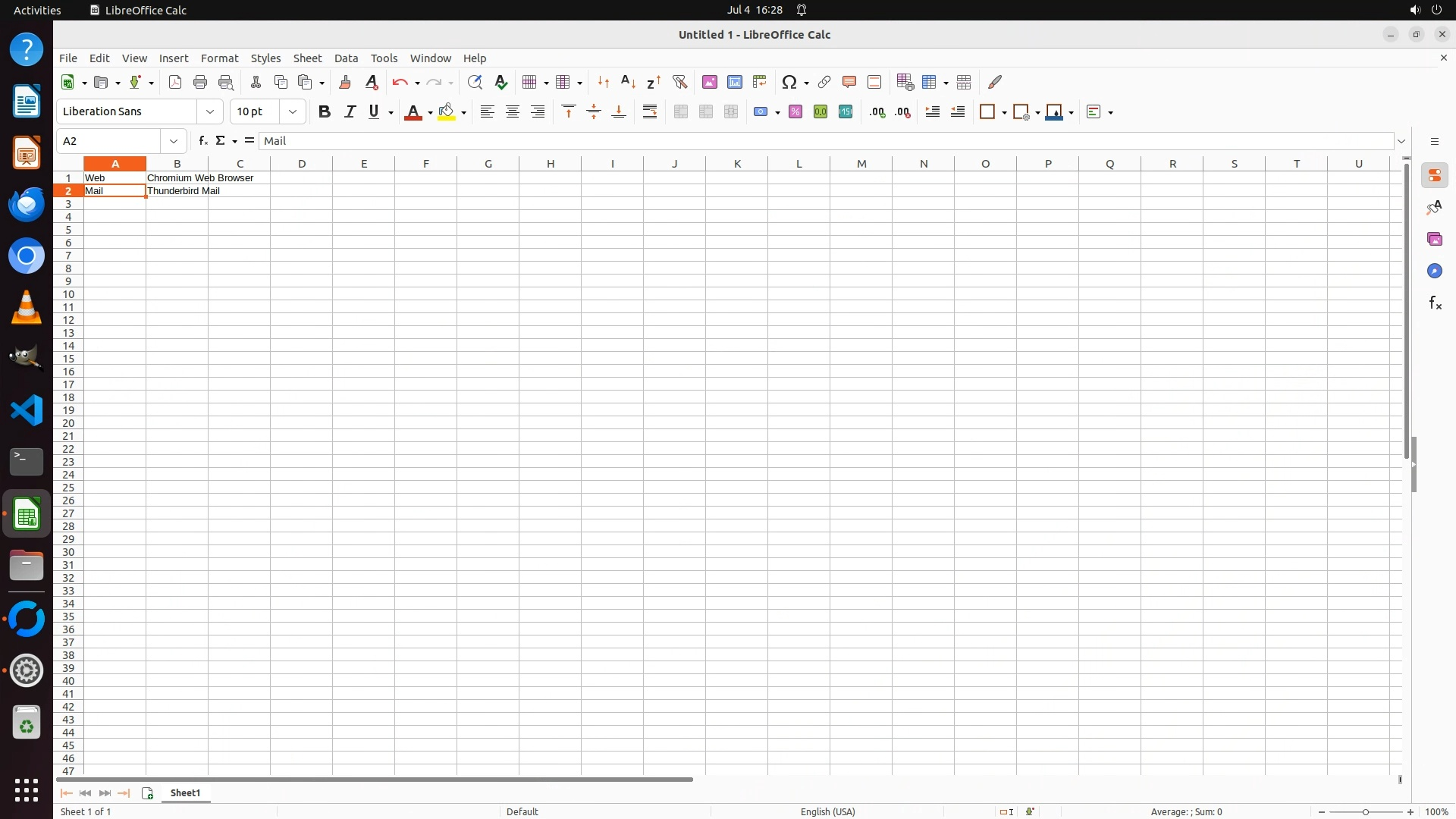This screenshot has height=819, width=1456.
Task: Open the font size dropdown list
Action: click(x=293, y=112)
